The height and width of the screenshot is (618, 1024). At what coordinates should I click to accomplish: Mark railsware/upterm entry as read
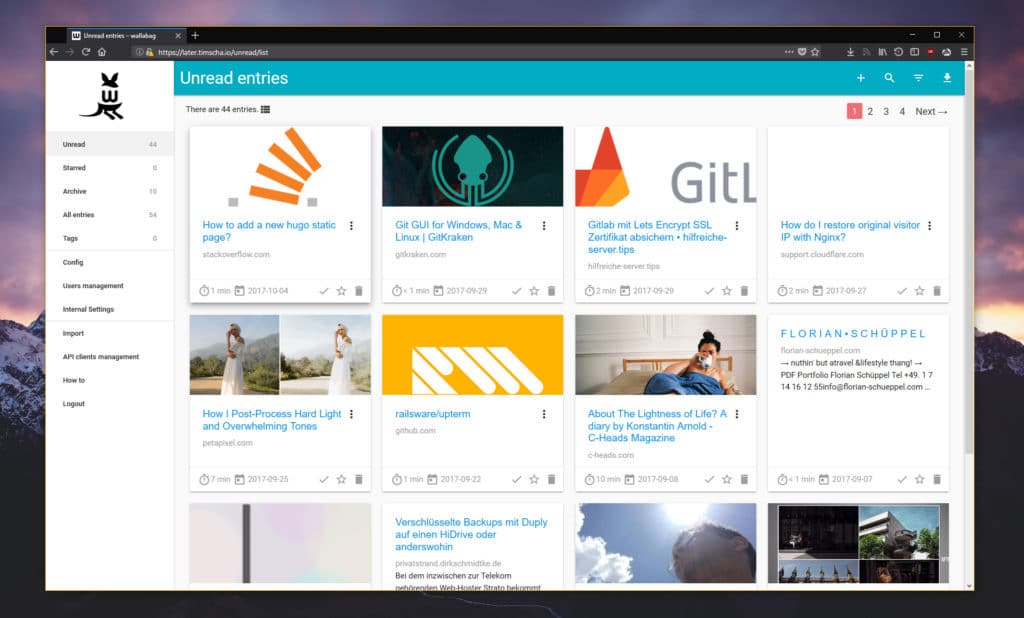(517, 480)
